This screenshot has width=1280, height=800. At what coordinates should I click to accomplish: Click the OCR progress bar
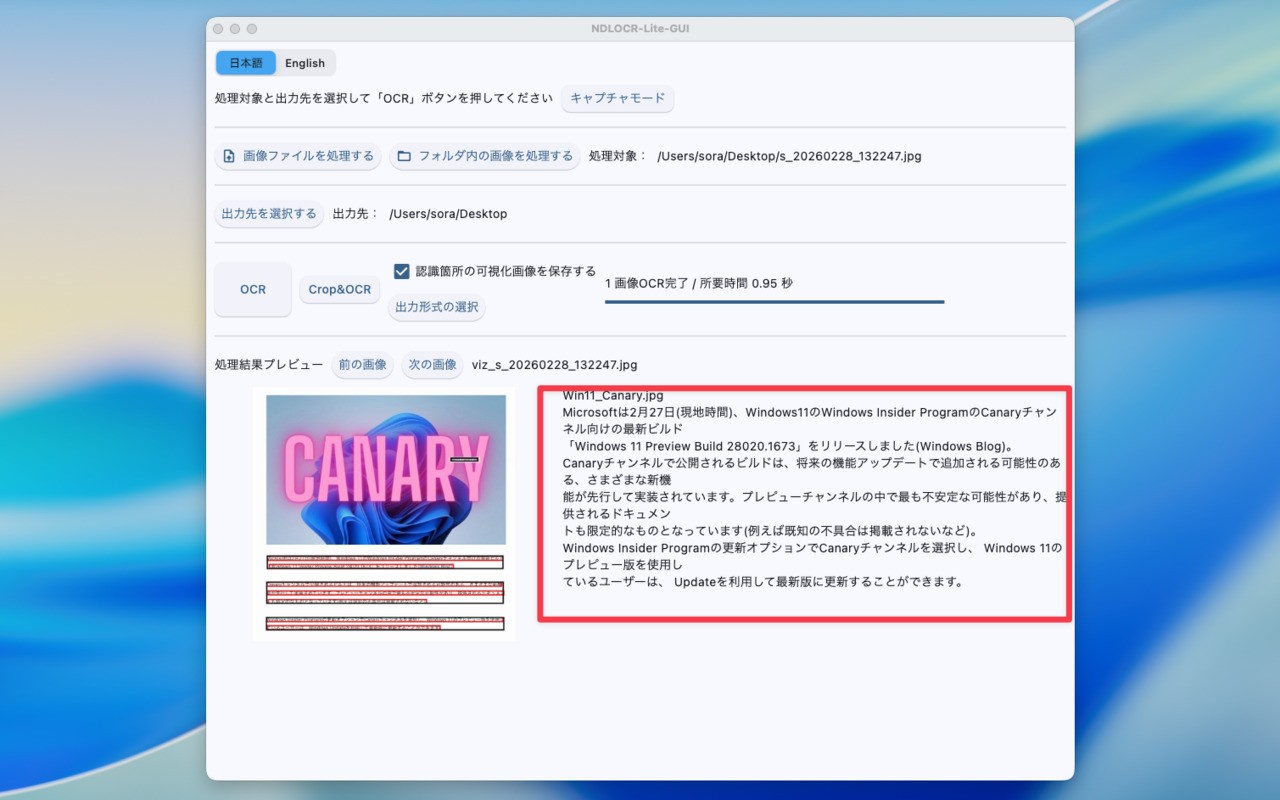(774, 301)
